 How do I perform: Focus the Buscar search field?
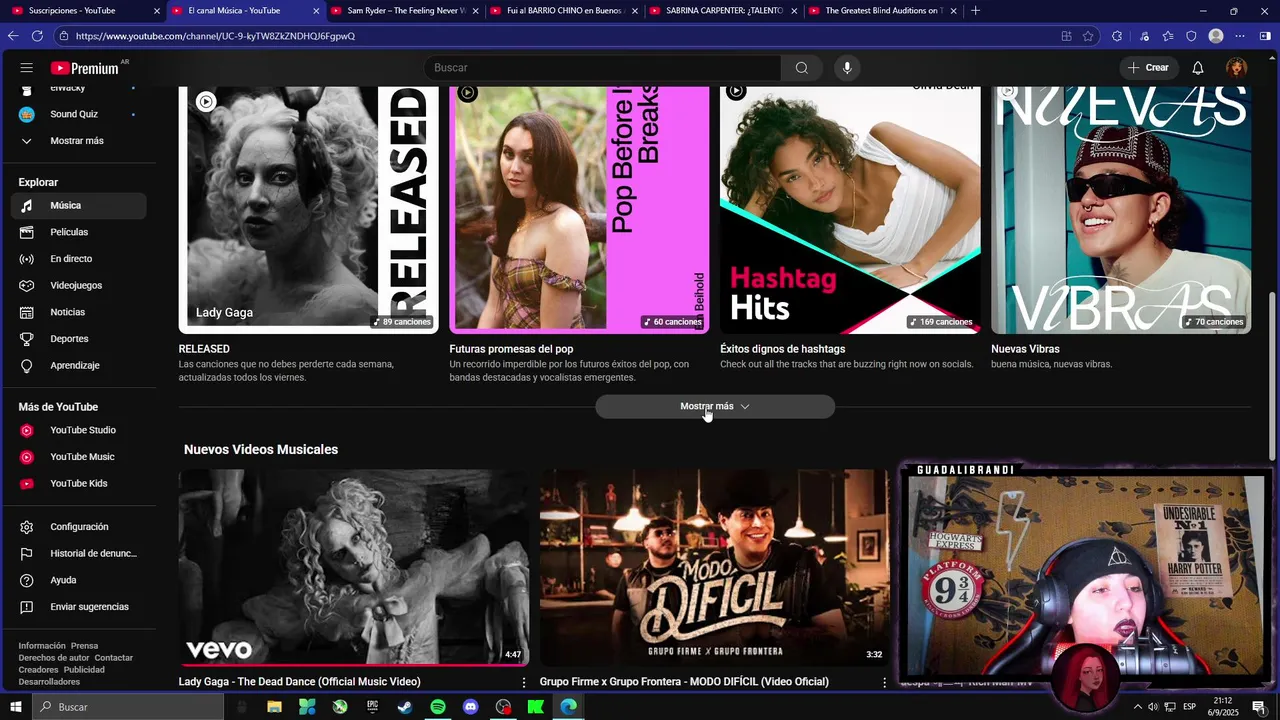click(603, 68)
